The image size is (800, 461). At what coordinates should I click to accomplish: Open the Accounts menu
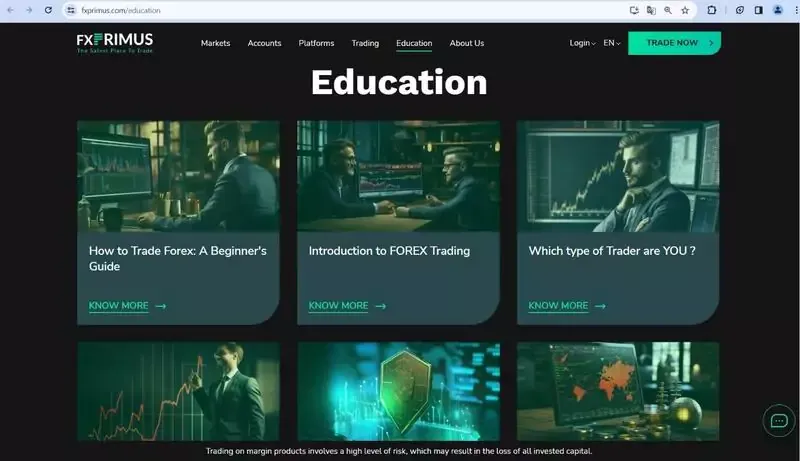(x=264, y=43)
